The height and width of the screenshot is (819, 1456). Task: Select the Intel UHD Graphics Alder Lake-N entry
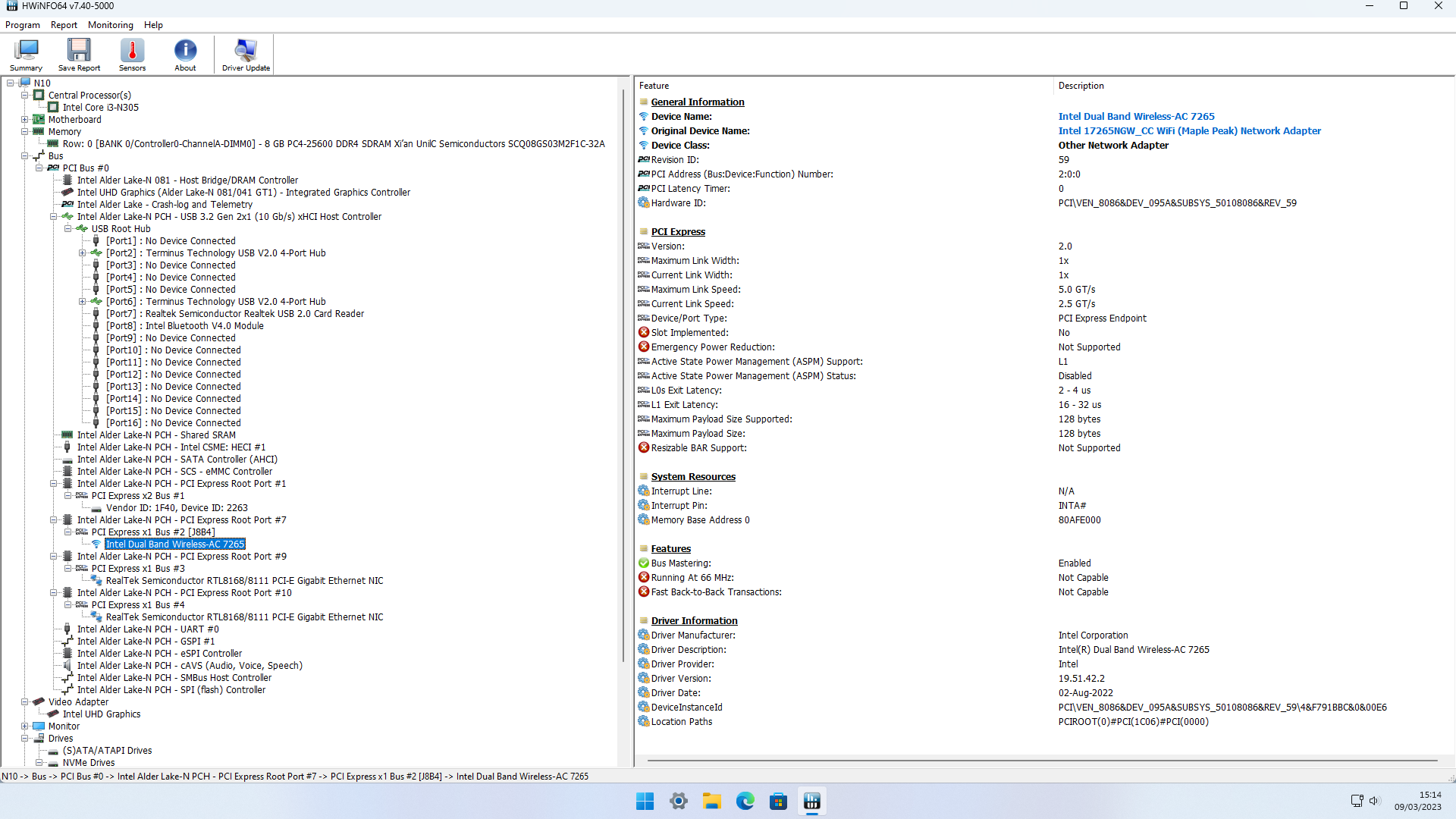243,193
